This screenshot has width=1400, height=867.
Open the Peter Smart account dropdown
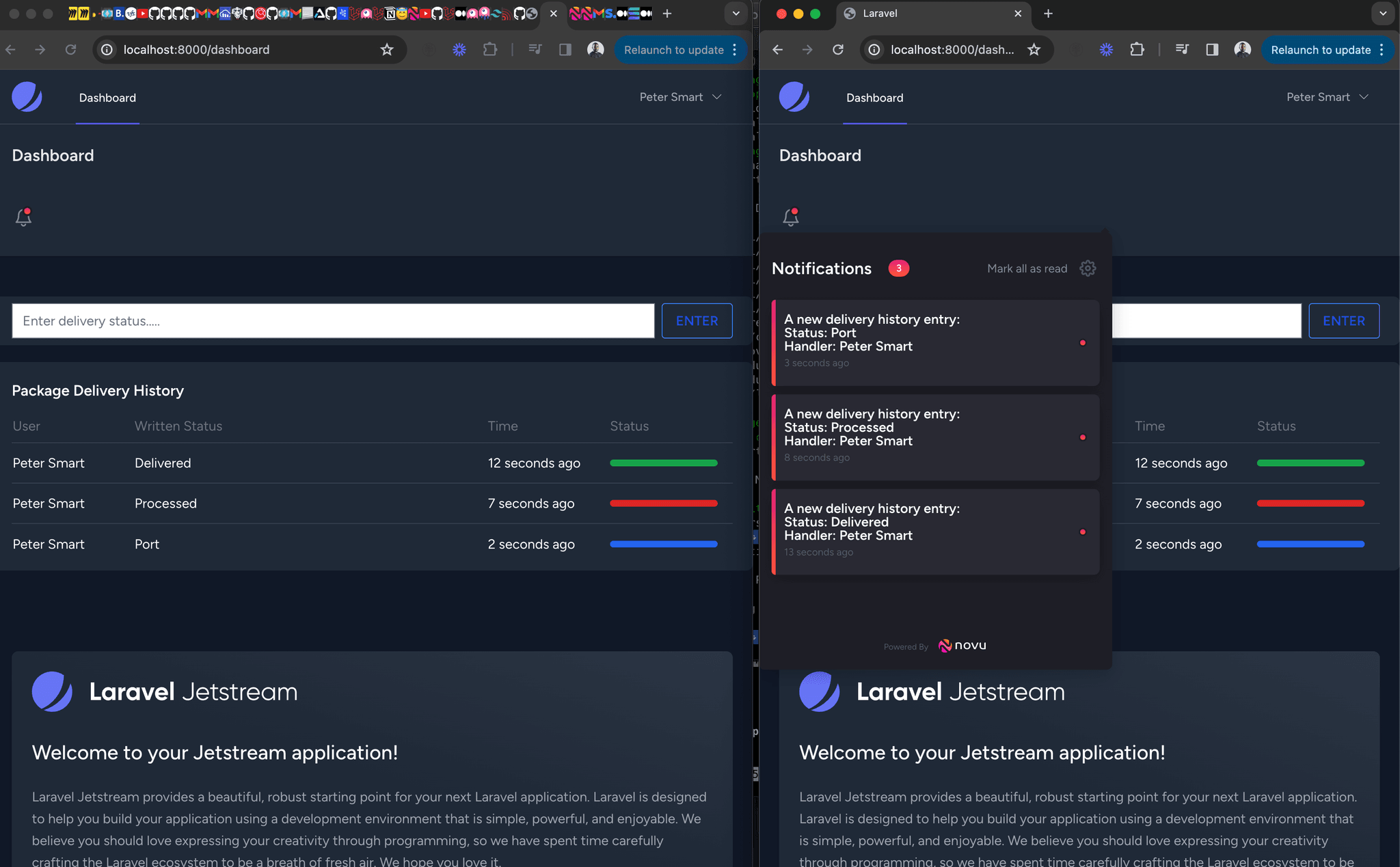681,97
